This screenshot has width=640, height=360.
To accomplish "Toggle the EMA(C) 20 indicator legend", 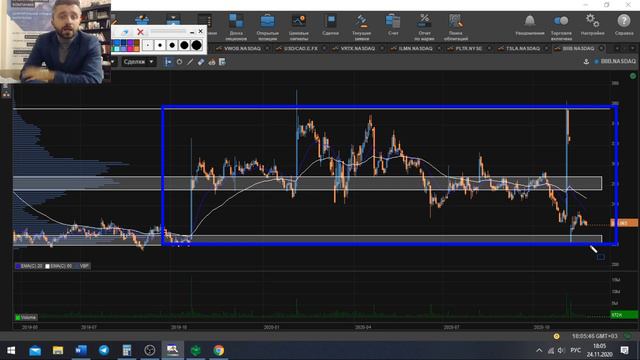I will 29,266.
